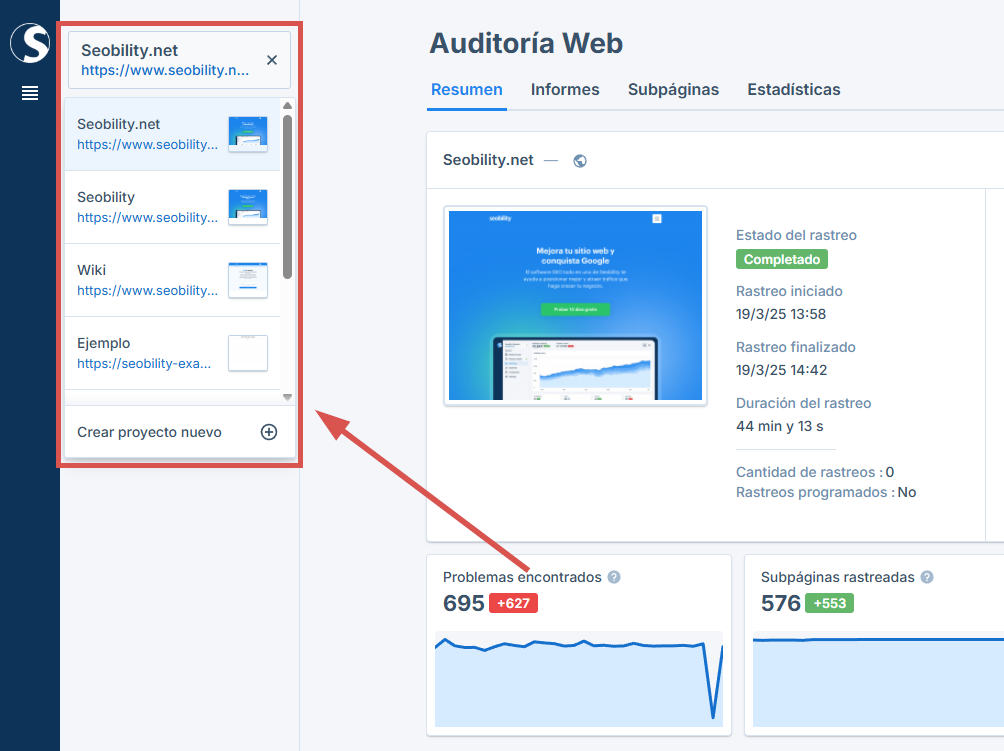The height and width of the screenshot is (751, 1004).
Task: Select Seobility.net project in list
Action: (173, 134)
